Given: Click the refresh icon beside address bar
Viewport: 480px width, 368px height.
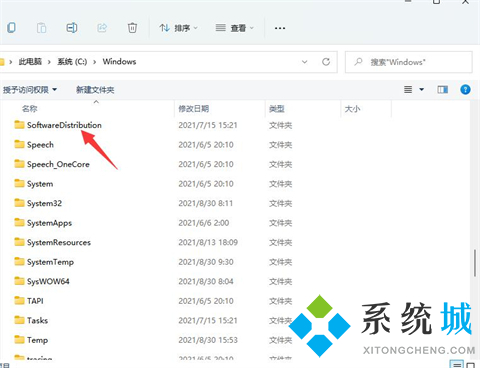Looking at the screenshot, I should coord(326,62).
